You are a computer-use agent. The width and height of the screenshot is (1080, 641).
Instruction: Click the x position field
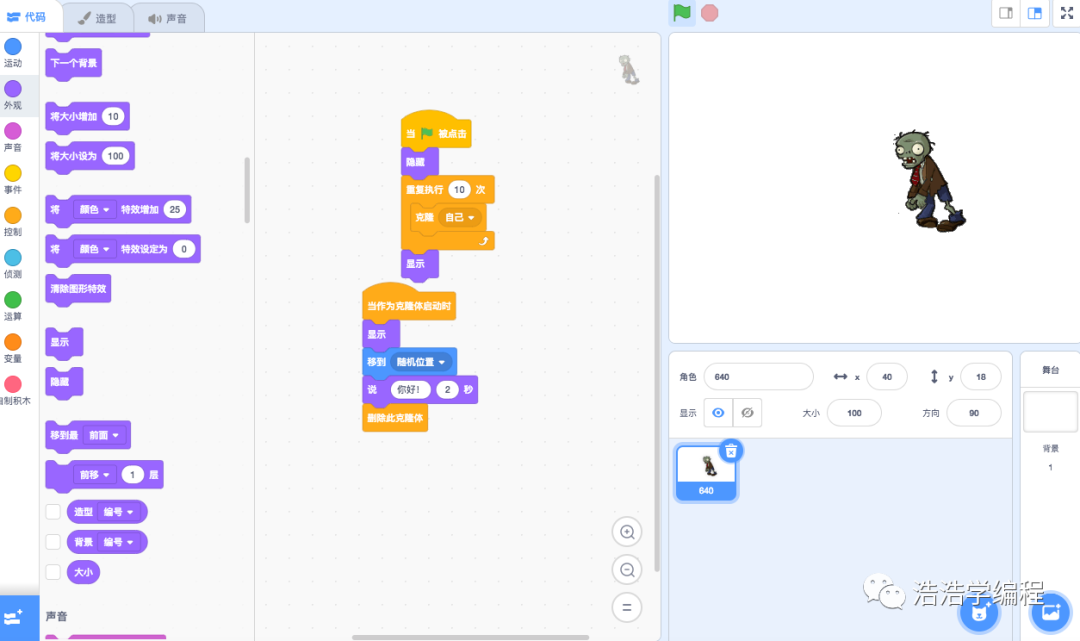point(886,377)
